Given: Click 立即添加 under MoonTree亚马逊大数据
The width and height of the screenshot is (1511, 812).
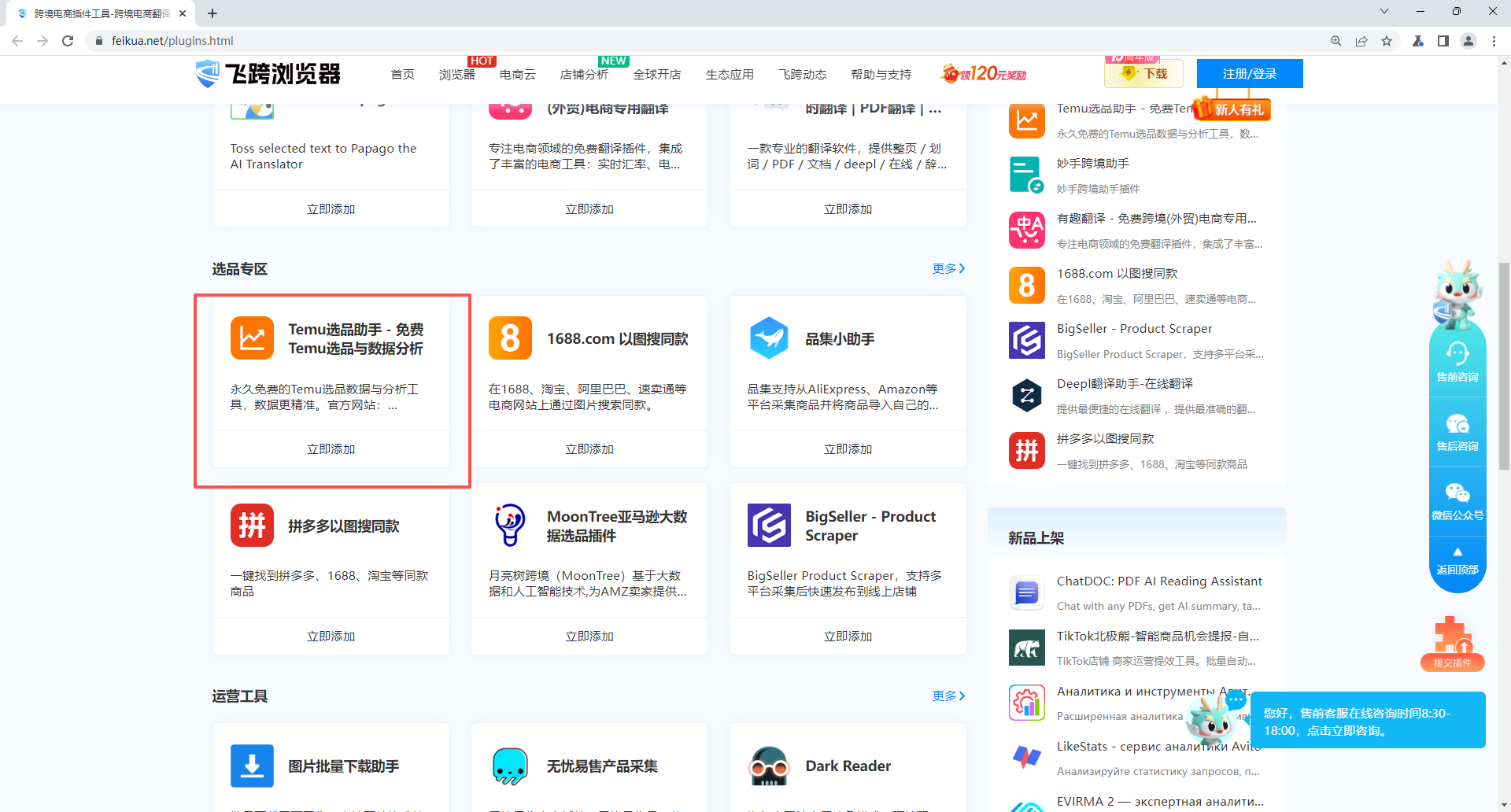Looking at the screenshot, I should [589, 636].
